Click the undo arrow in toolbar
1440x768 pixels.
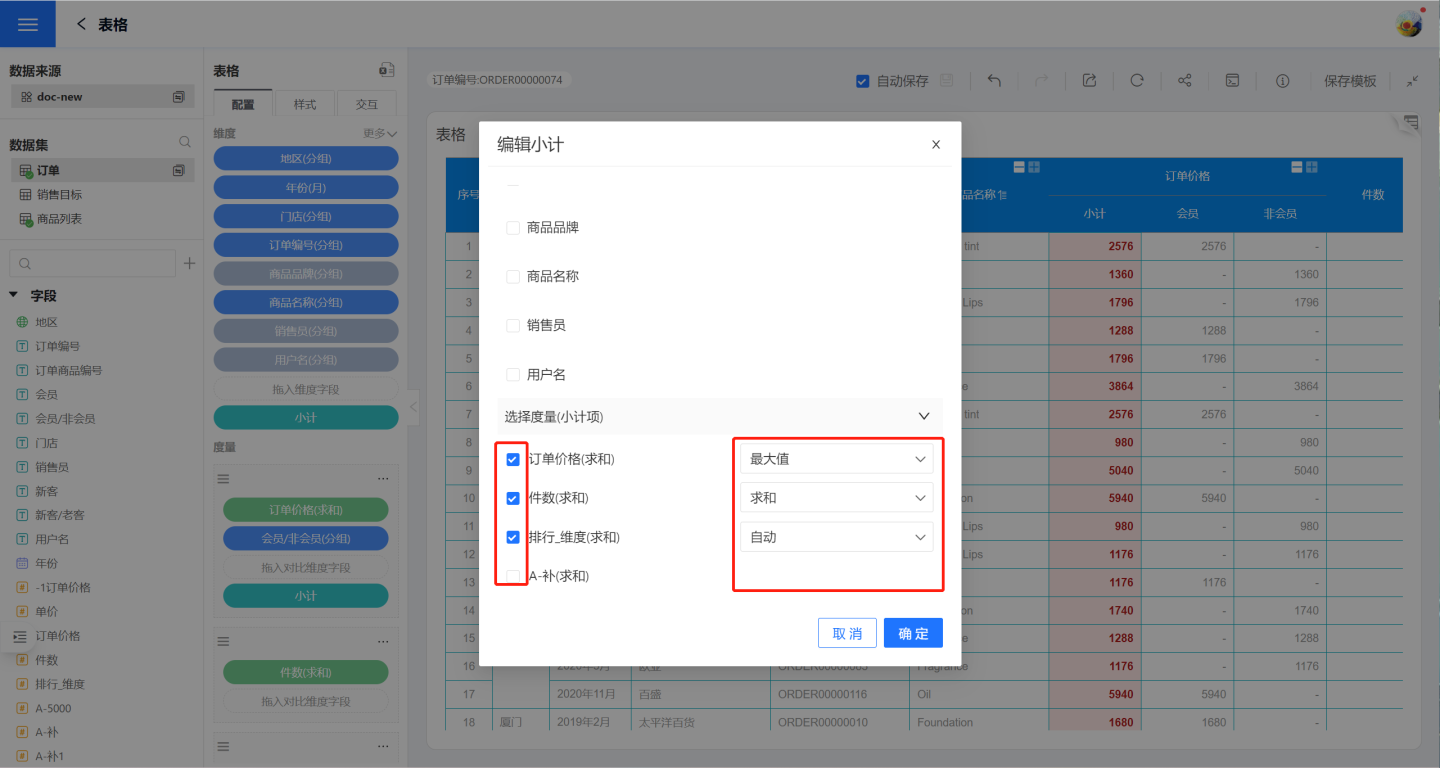click(994, 81)
